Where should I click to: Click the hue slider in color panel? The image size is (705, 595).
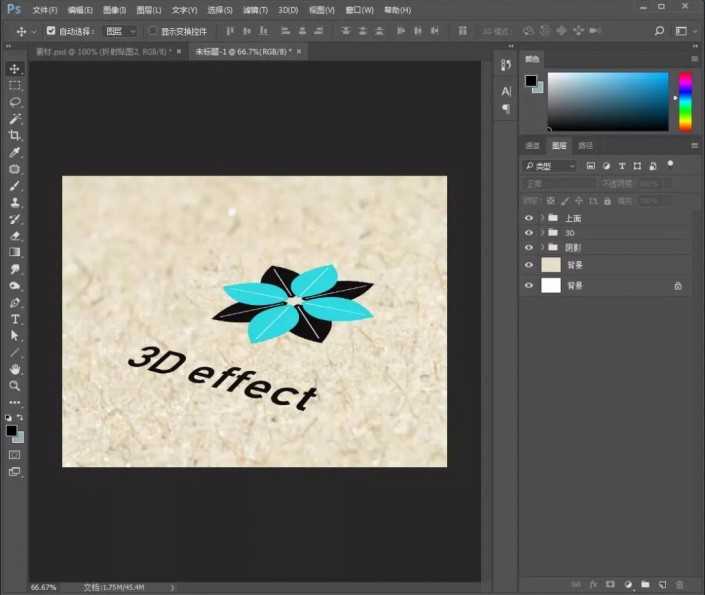tap(685, 101)
